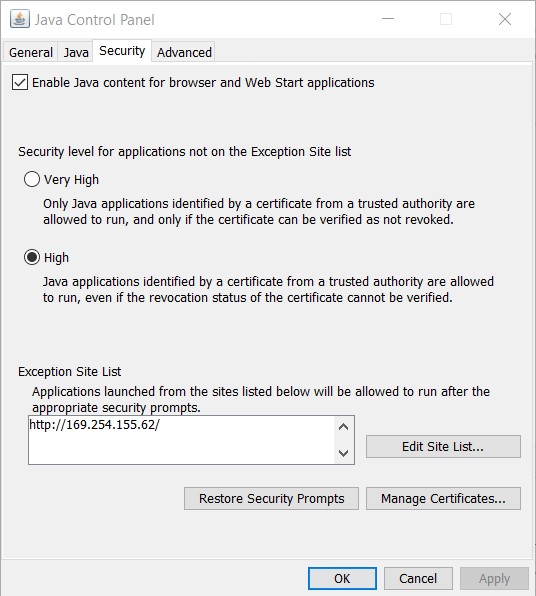Cancel changes in Java Control Panel
The width and height of the screenshot is (536, 596).
[418, 579]
